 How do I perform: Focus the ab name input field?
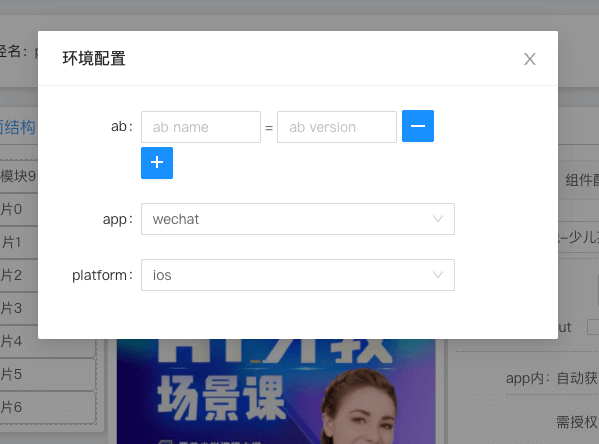coord(201,127)
